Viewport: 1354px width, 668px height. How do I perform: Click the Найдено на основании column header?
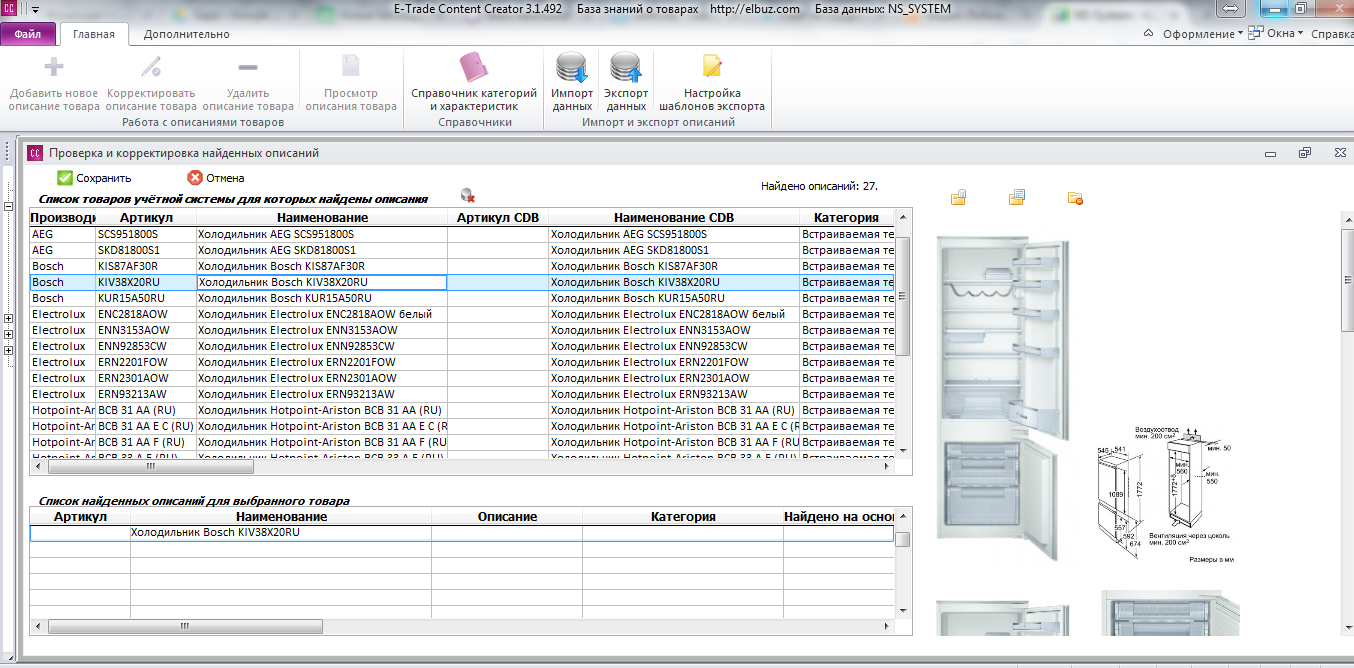pos(838,516)
